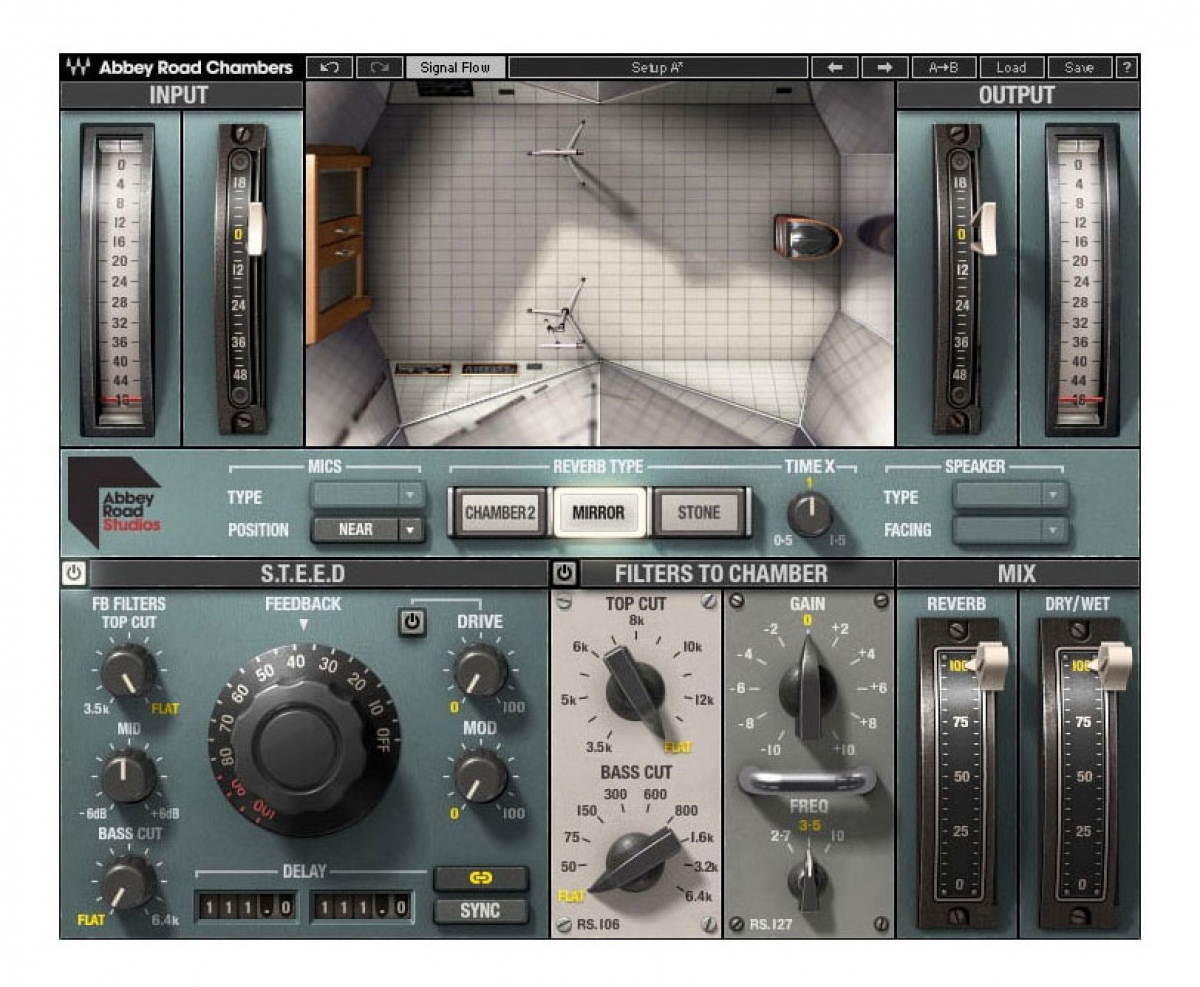This screenshot has width=1200, height=987.
Task: Click the RS.106 BASS CUT knob
Action: [635, 862]
